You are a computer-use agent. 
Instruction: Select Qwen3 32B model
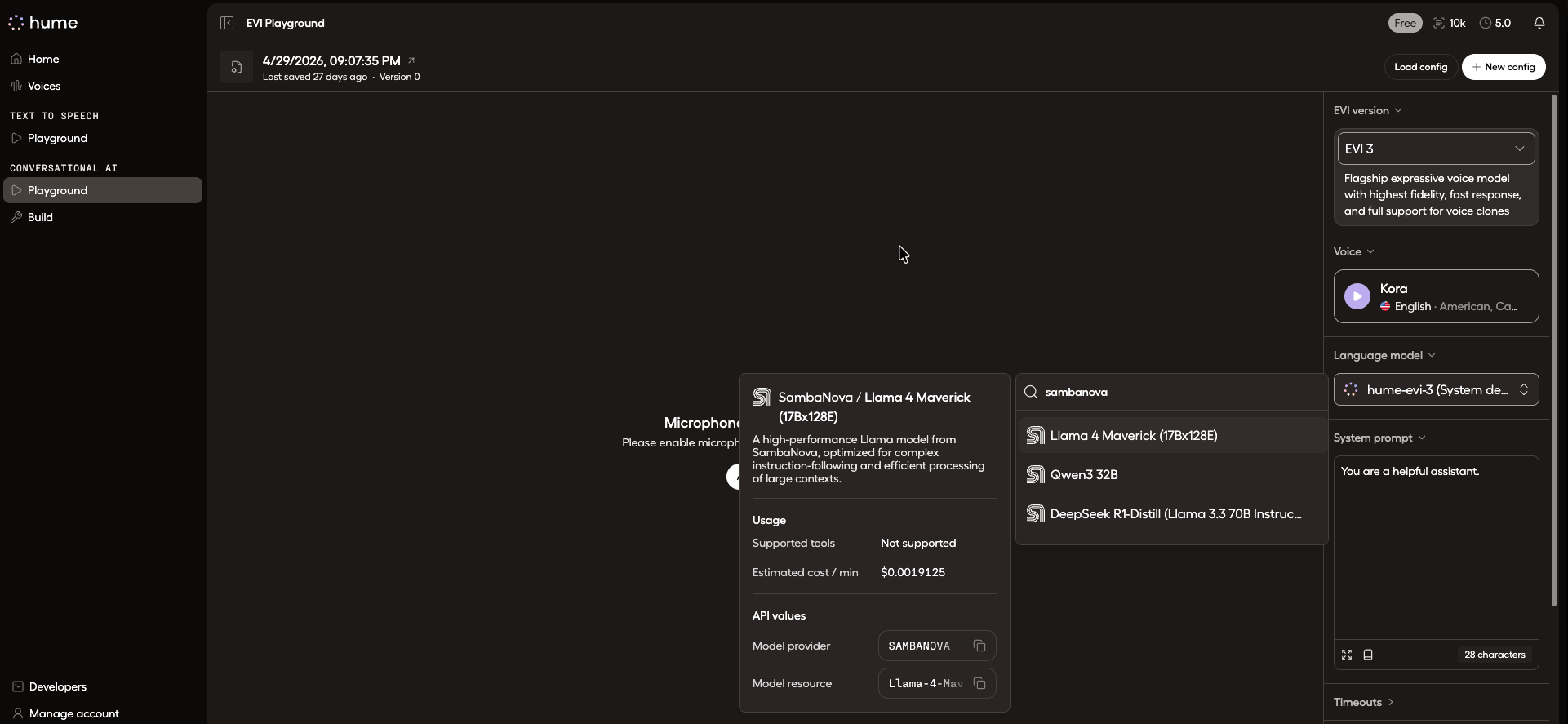click(x=1172, y=474)
